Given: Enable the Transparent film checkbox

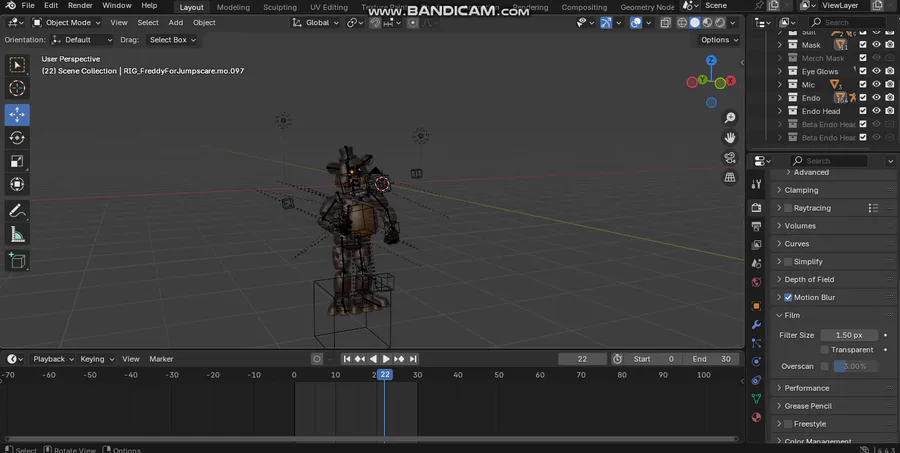Looking at the screenshot, I should tap(825, 350).
